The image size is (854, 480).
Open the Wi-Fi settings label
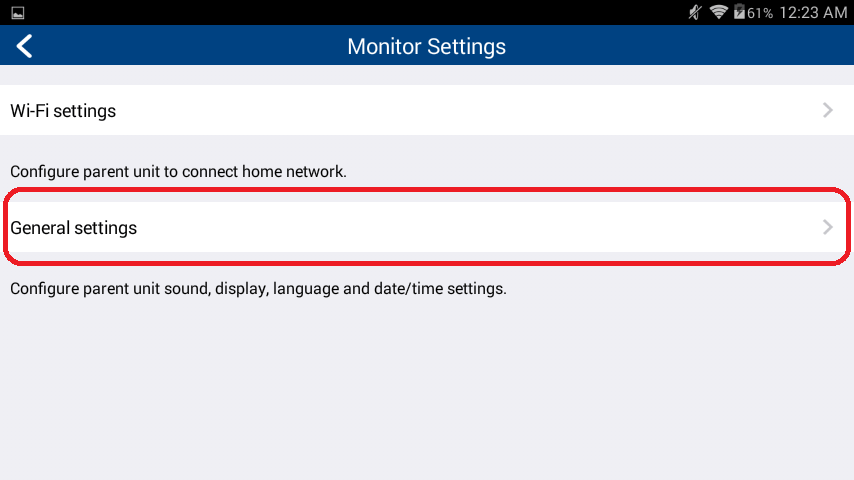(63, 111)
